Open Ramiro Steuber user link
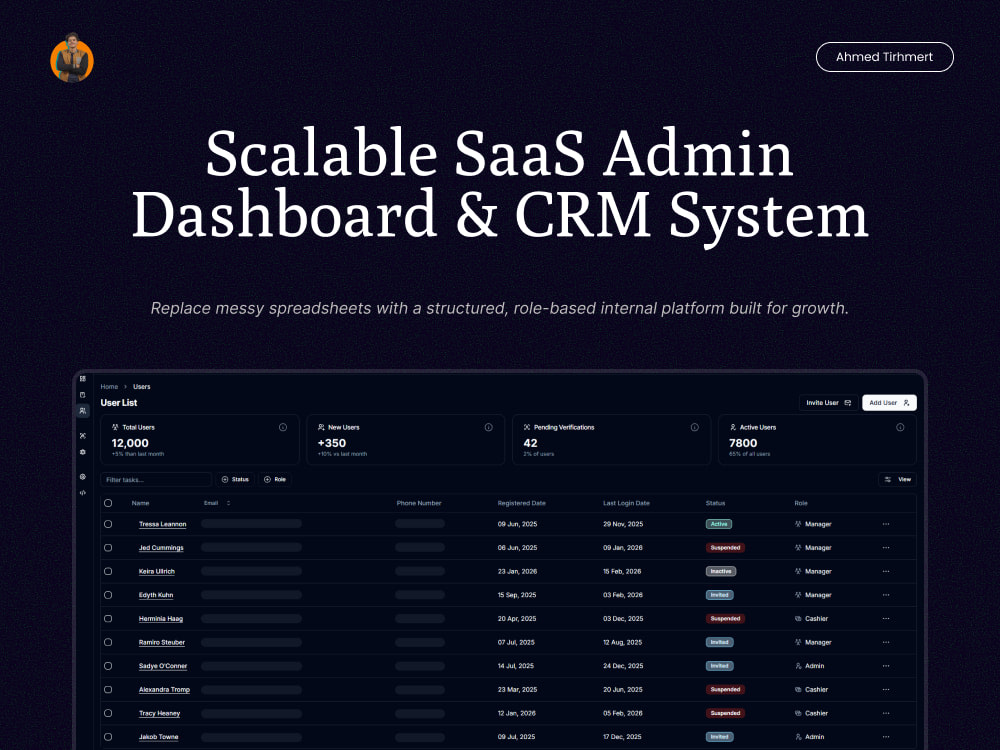The width and height of the screenshot is (1000, 750). point(162,642)
